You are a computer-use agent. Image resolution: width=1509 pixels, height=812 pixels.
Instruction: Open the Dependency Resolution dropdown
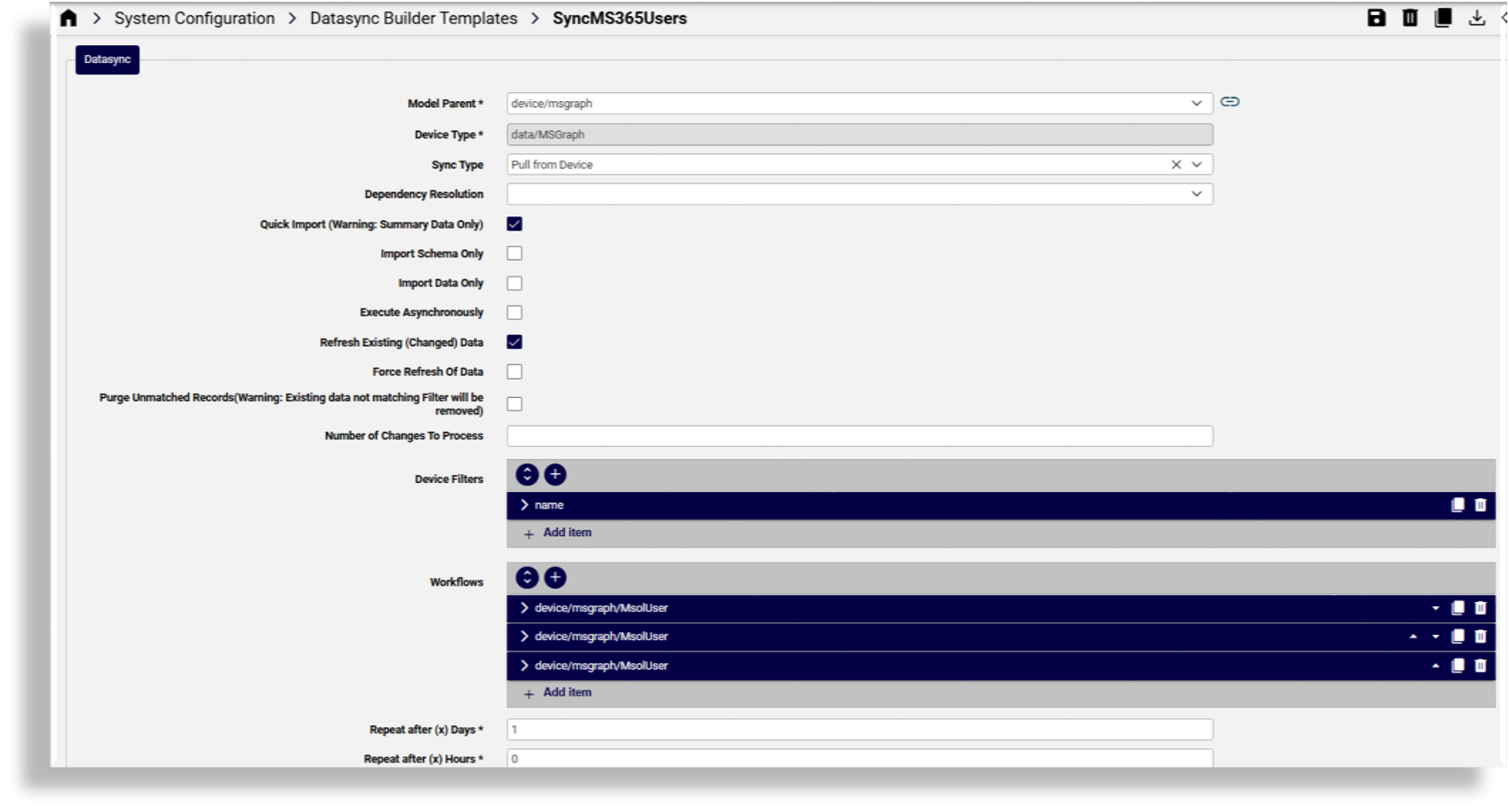[x=1196, y=193]
